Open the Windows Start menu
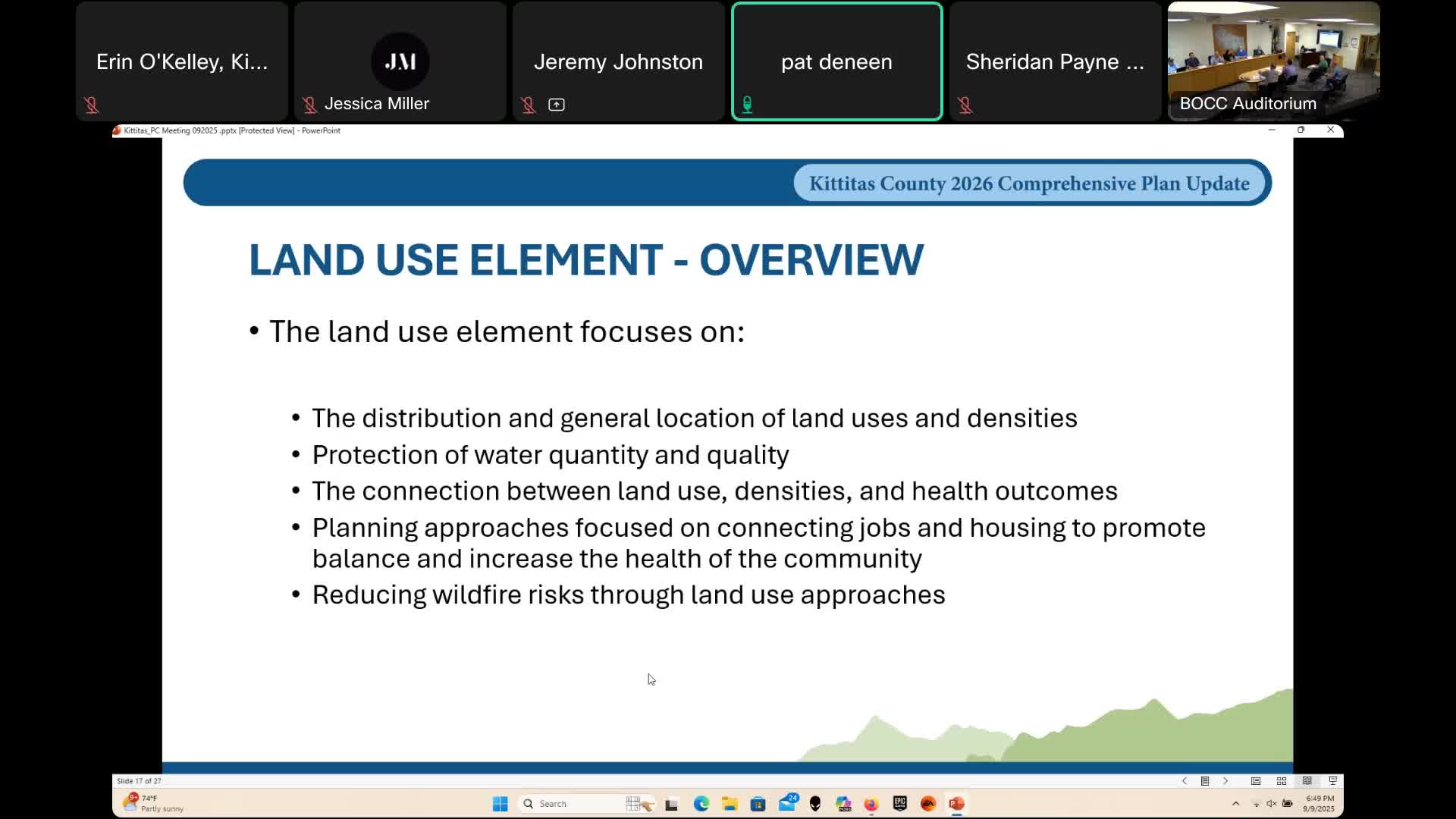Viewport: 1456px width, 819px height. tap(500, 804)
